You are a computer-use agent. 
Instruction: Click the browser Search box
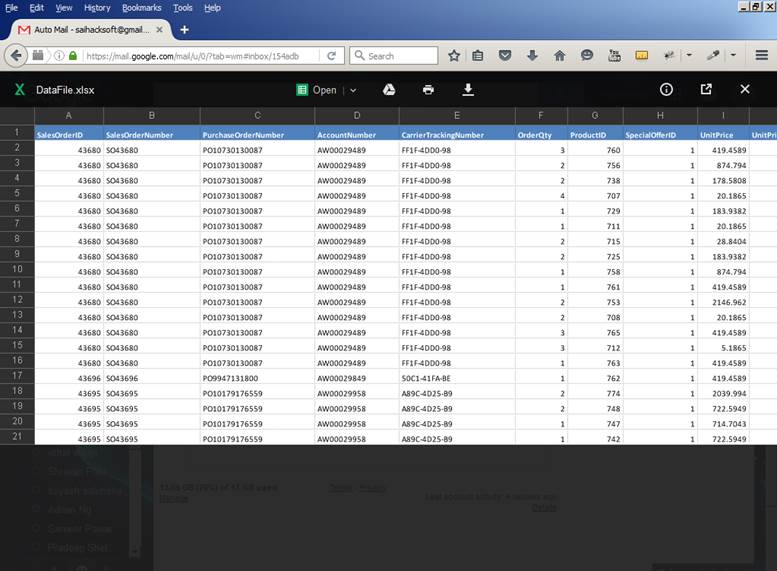[x=394, y=56]
